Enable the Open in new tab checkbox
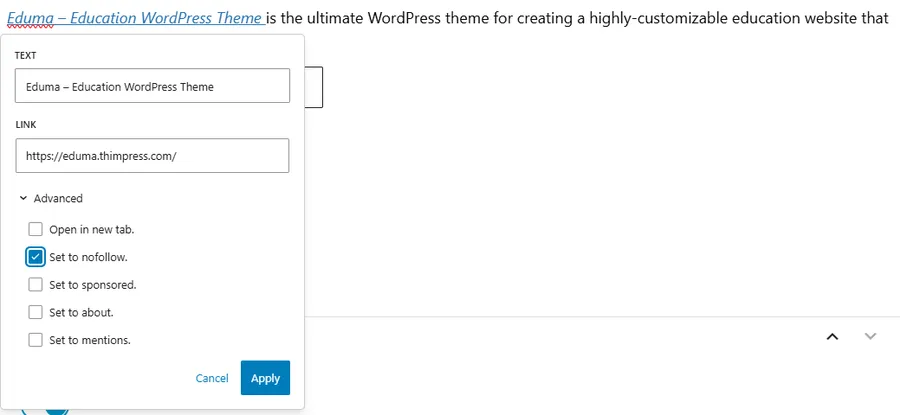 point(36,229)
